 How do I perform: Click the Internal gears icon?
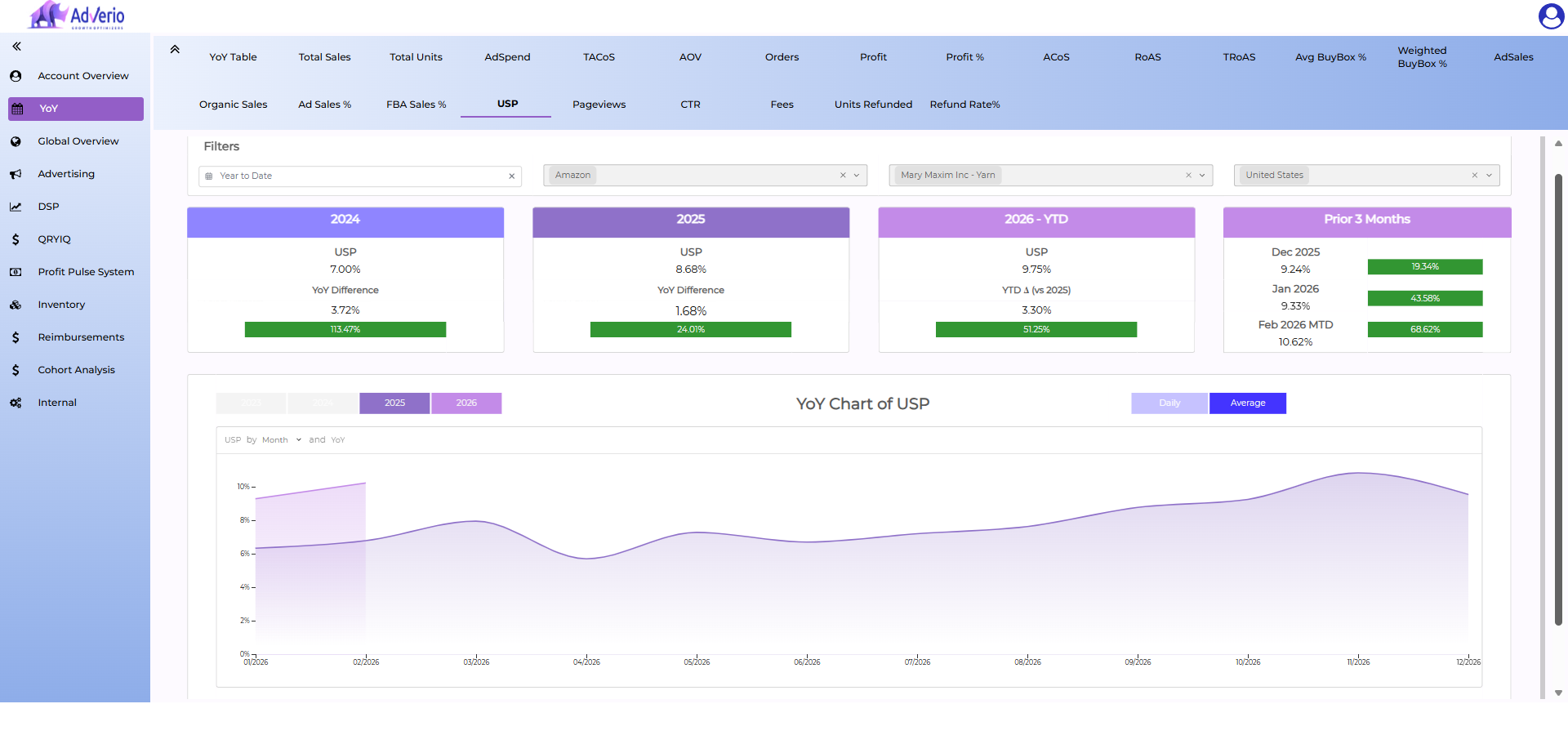16,403
